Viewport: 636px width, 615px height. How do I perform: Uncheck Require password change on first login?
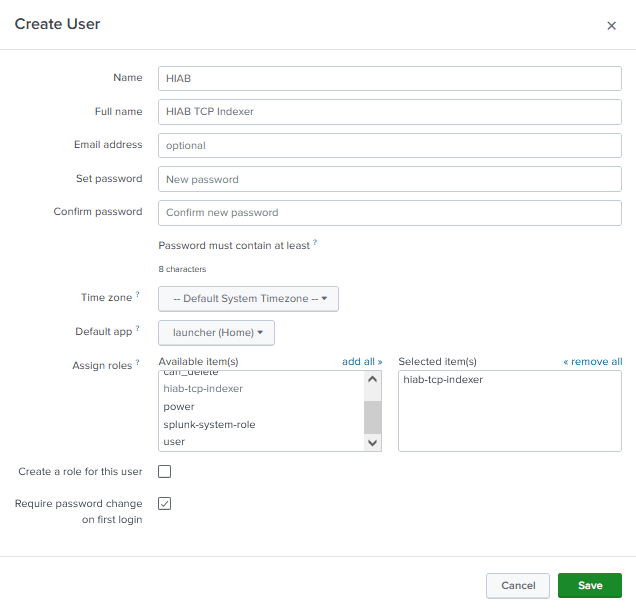pyautogui.click(x=165, y=503)
